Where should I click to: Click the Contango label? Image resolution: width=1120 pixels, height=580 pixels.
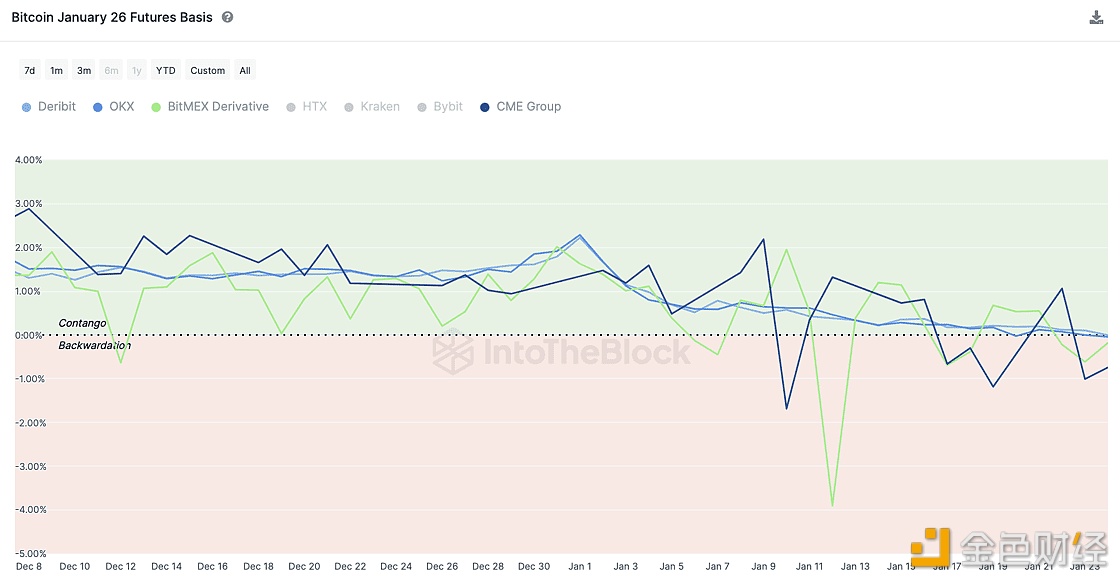click(82, 324)
